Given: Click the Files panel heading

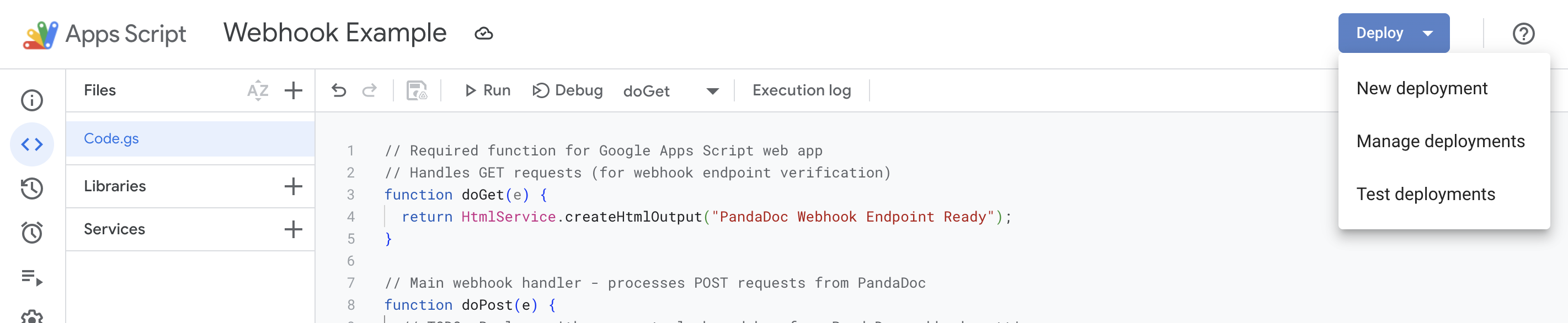Looking at the screenshot, I should pos(100,90).
